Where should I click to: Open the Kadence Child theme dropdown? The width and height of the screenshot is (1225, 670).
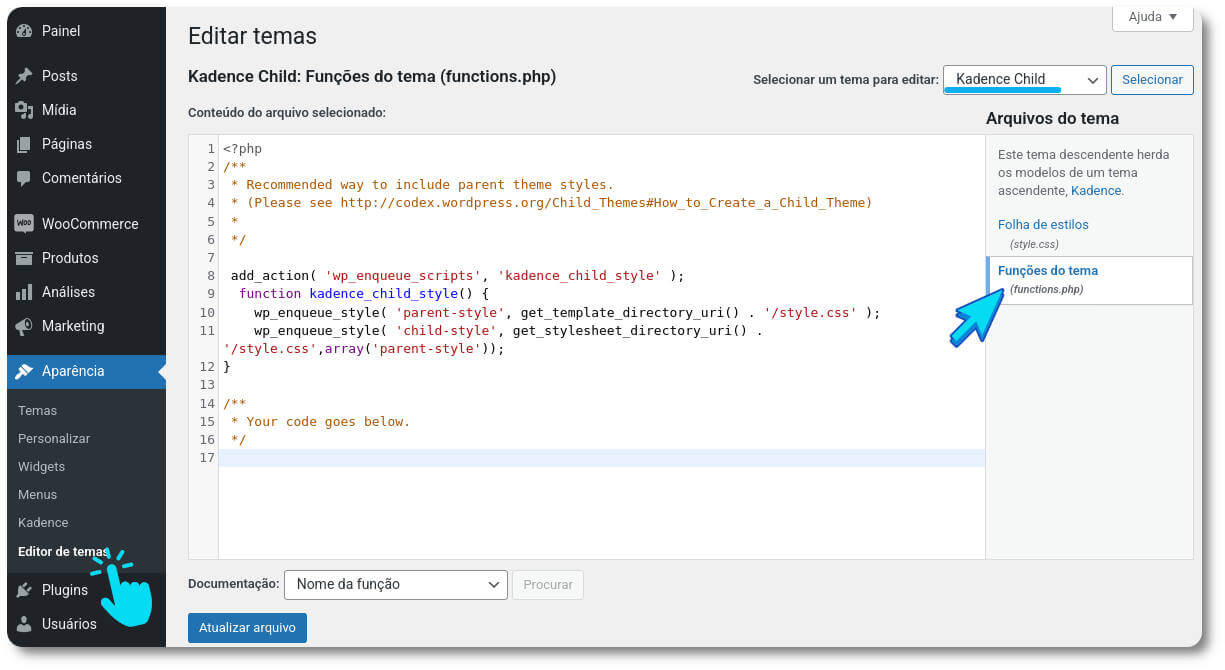click(1025, 80)
